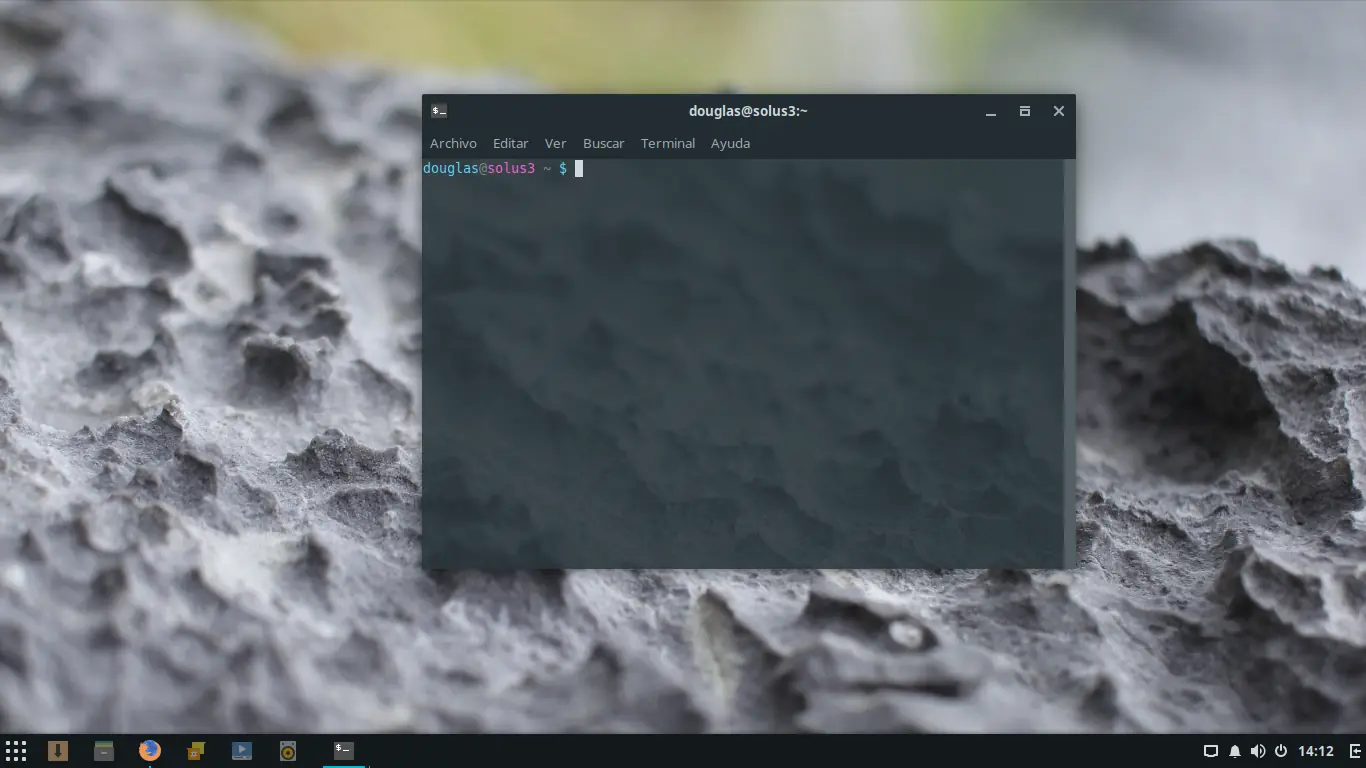Click the show desktop tray icon
The height and width of the screenshot is (768, 1366).
click(1210, 751)
